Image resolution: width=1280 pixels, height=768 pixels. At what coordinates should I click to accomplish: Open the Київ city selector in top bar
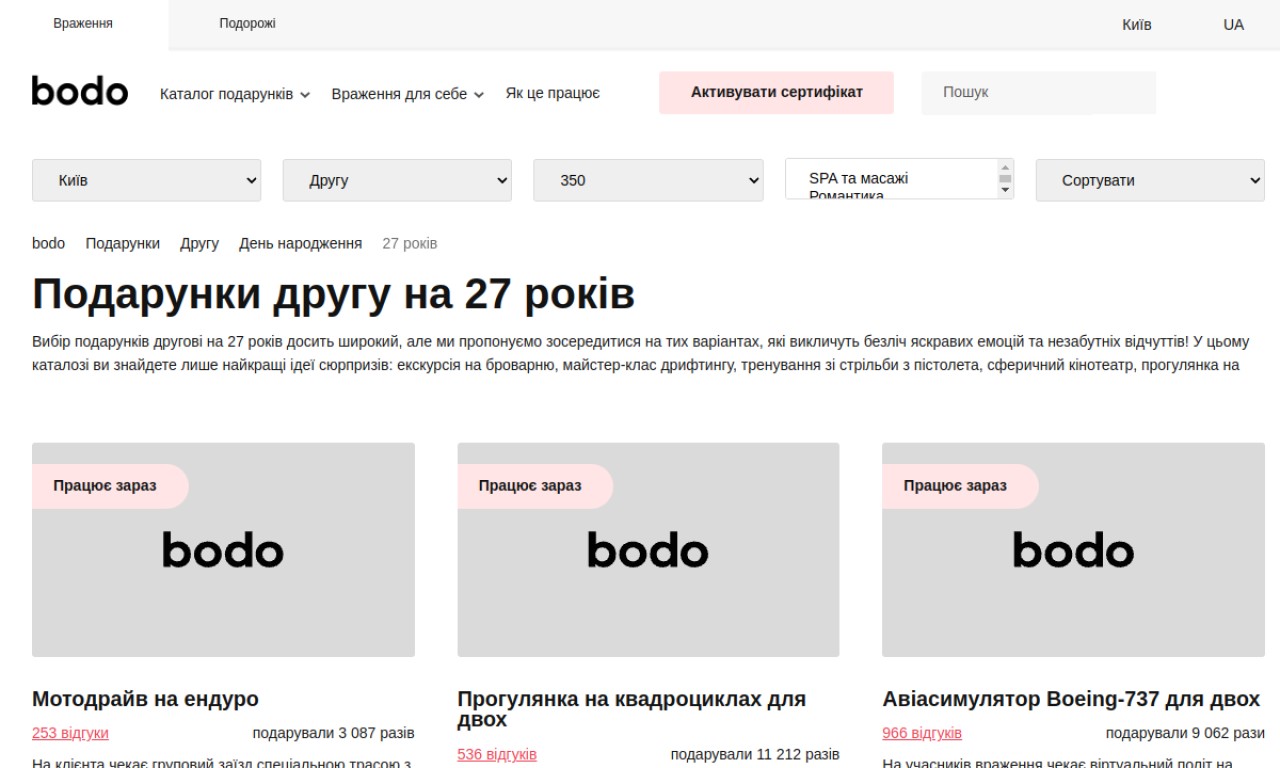[1136, 24]
